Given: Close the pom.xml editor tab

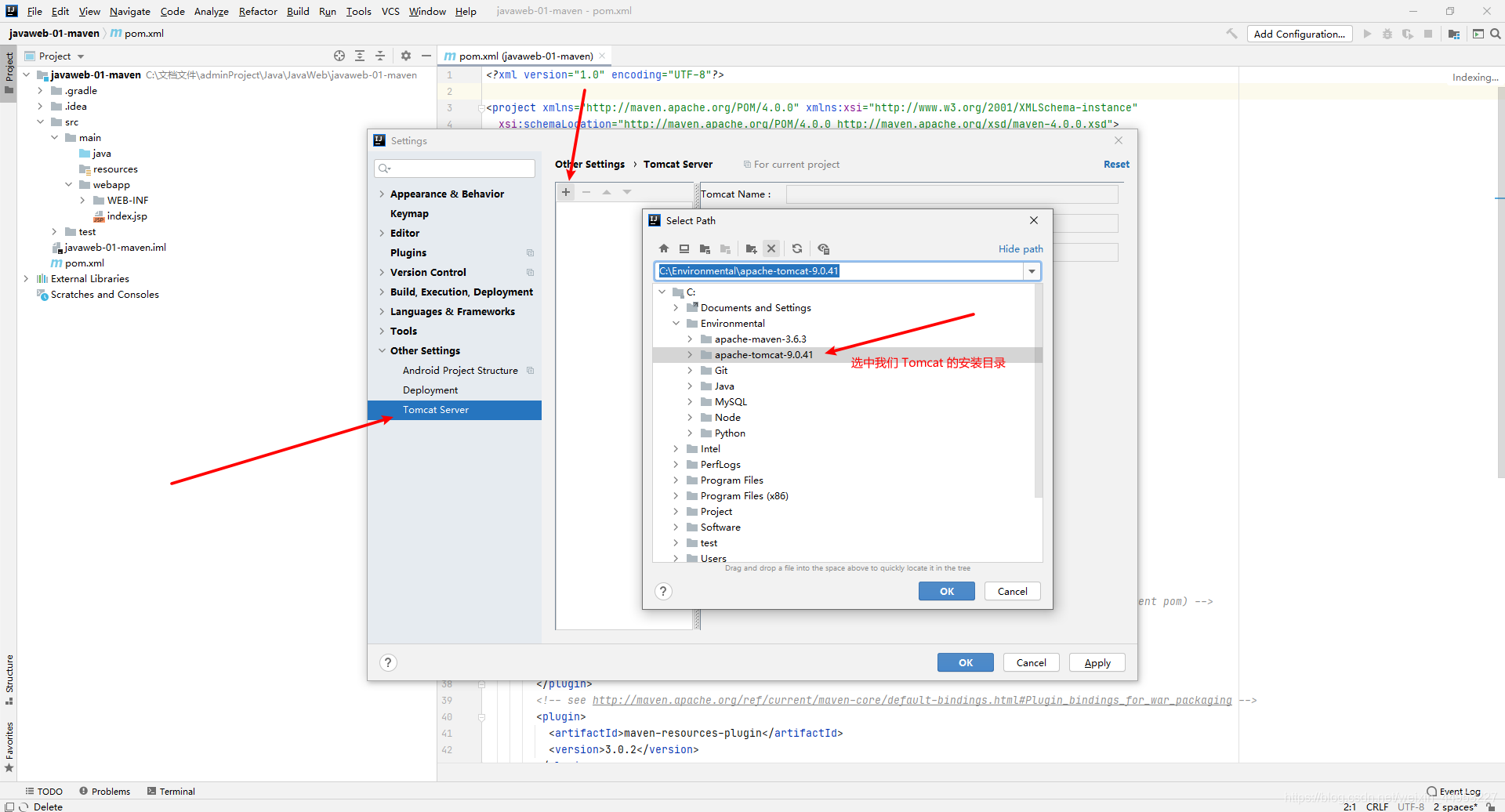Looking at the screenshot, I should (602, 56).
